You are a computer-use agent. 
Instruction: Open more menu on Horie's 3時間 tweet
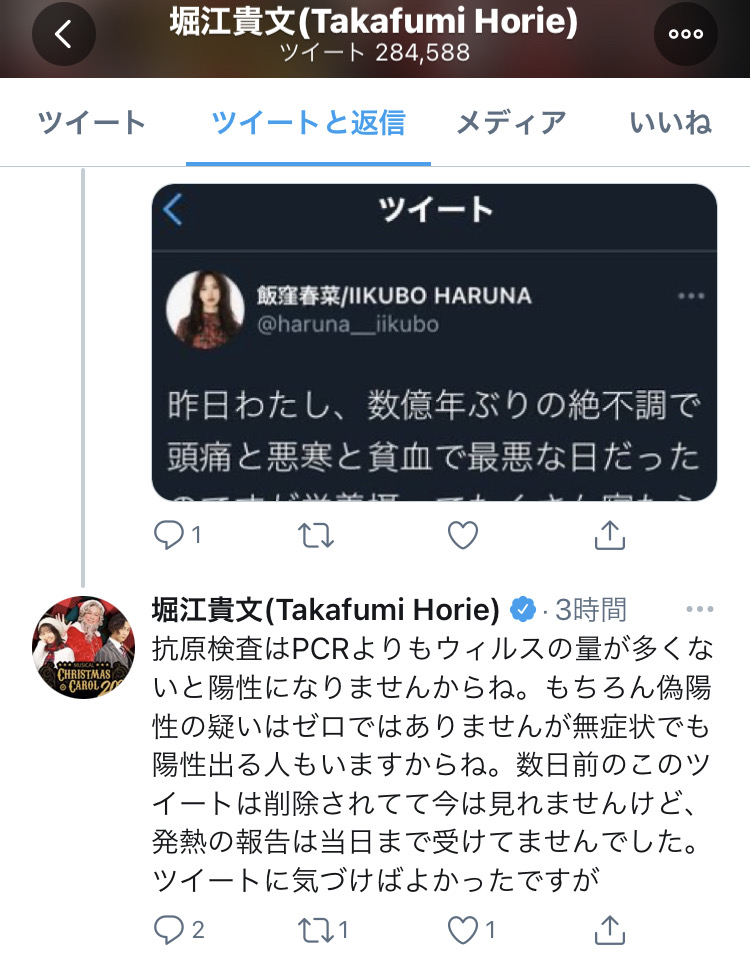tap(700, 609)
